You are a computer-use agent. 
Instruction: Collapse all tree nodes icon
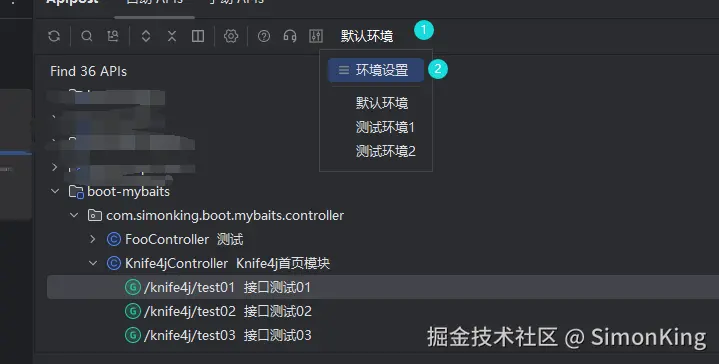click(172, 36)
